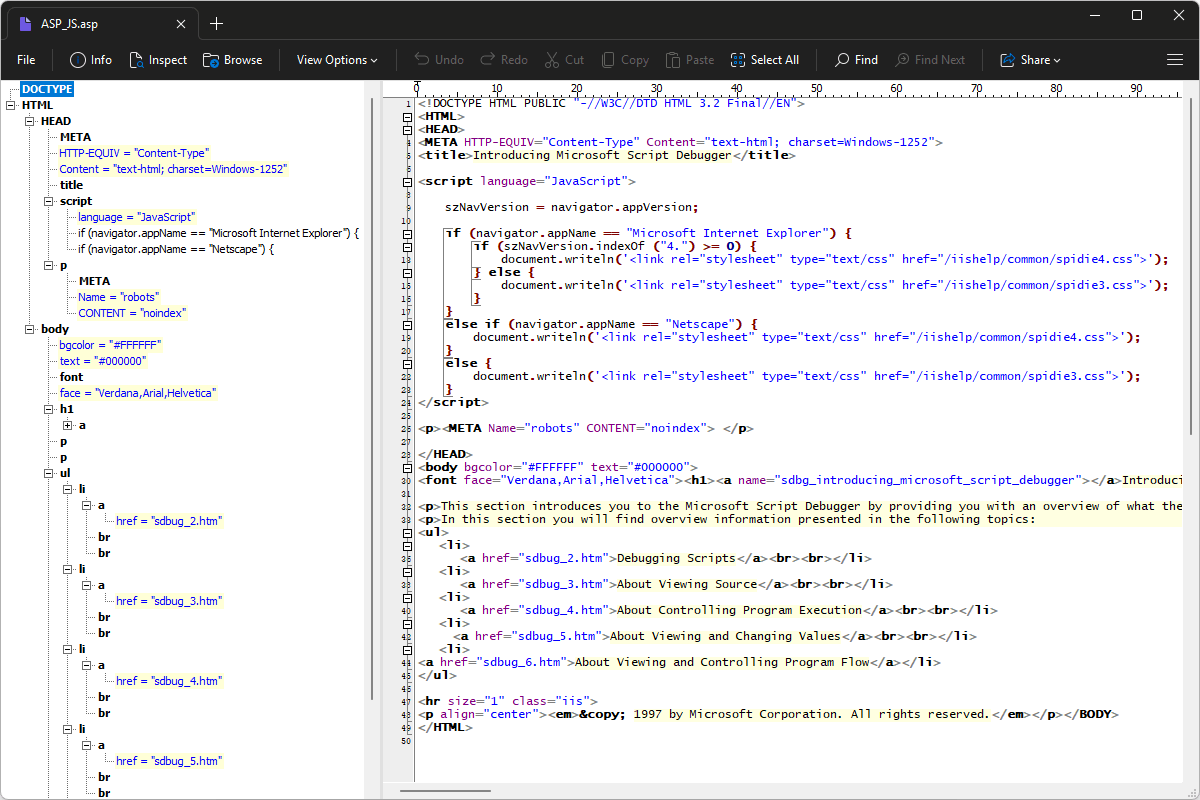The width and height of the screenshot is (1200, 800).
Task: Select the DOCTYPE tree node
Action: [x=47, y=89]
